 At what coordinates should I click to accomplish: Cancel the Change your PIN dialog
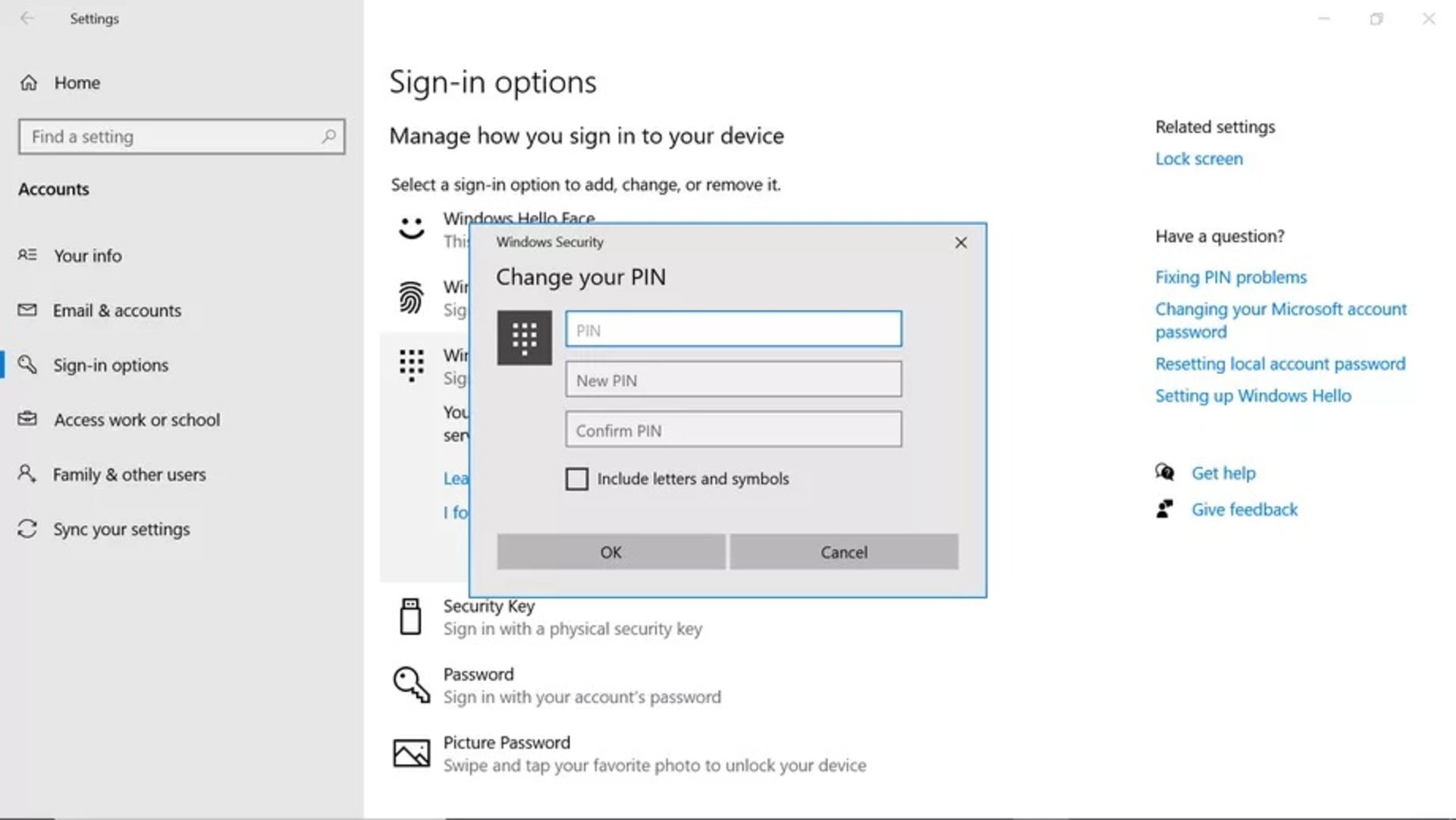coord(843,551)
